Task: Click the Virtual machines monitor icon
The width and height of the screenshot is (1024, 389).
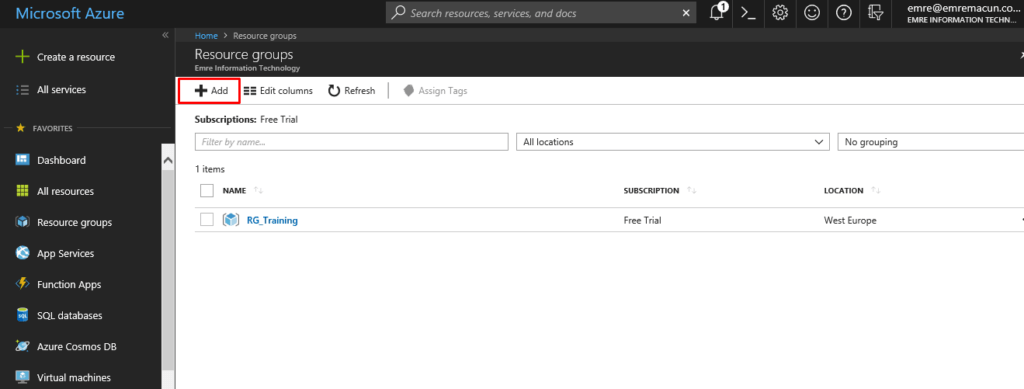Action: (x=23, y=377)
